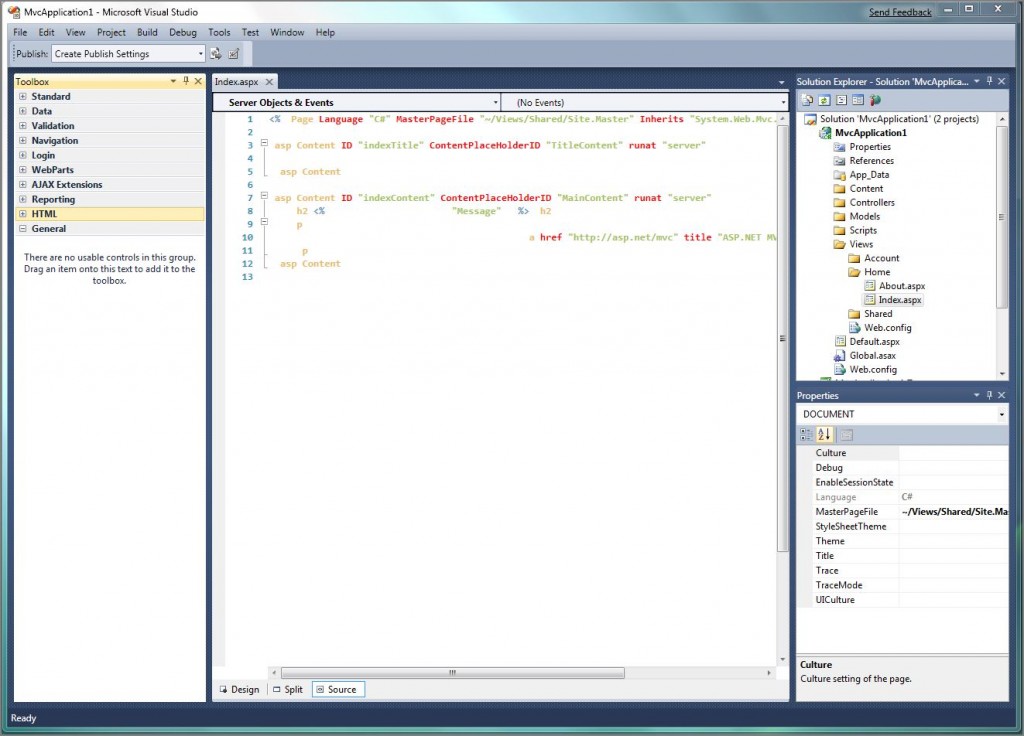This screenshot has width=1024, height=736.
Task: Open the Server Objects & Events dropdown
Action: tap(356, 103)
